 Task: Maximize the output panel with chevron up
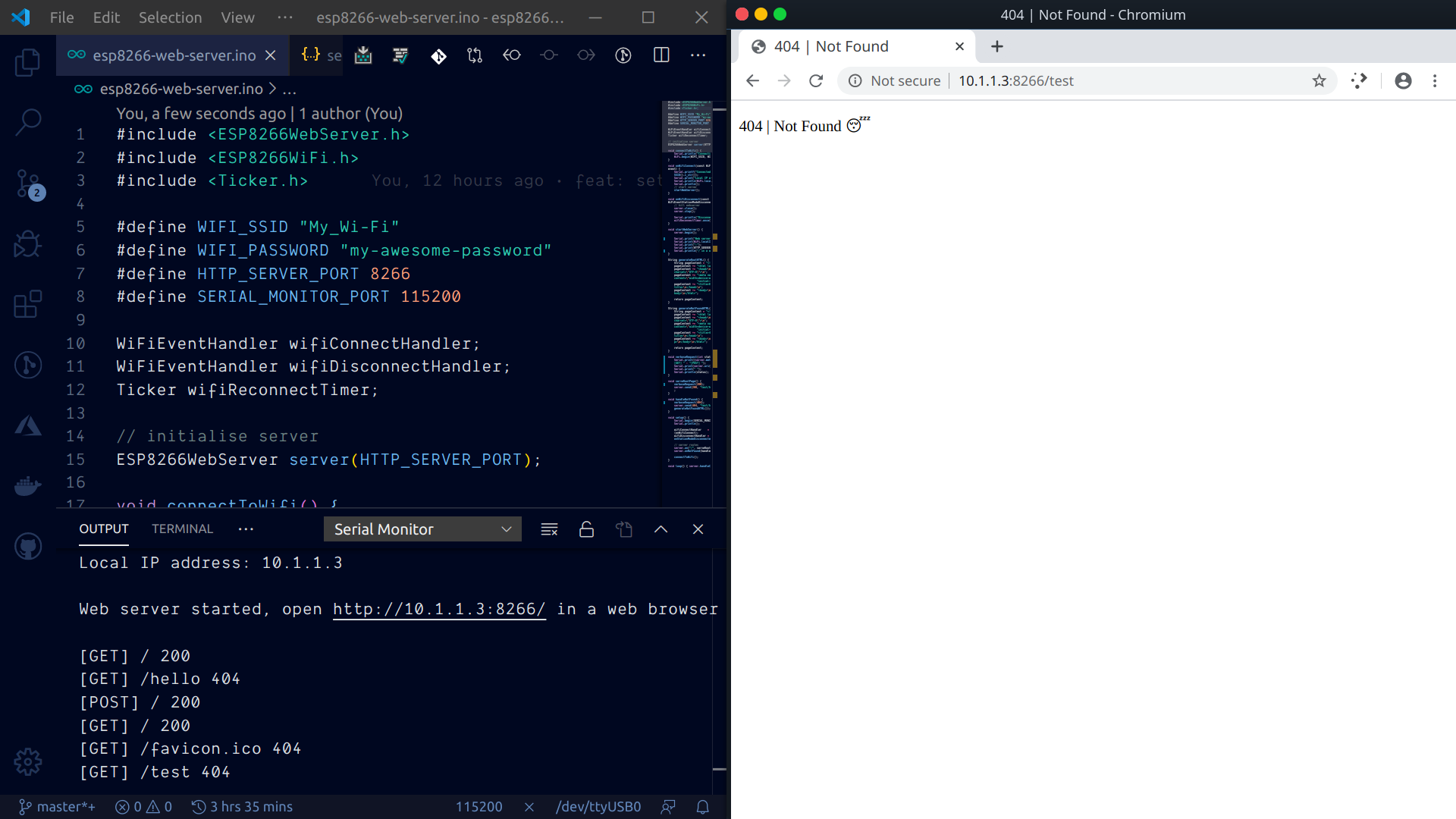pos(661,529)
